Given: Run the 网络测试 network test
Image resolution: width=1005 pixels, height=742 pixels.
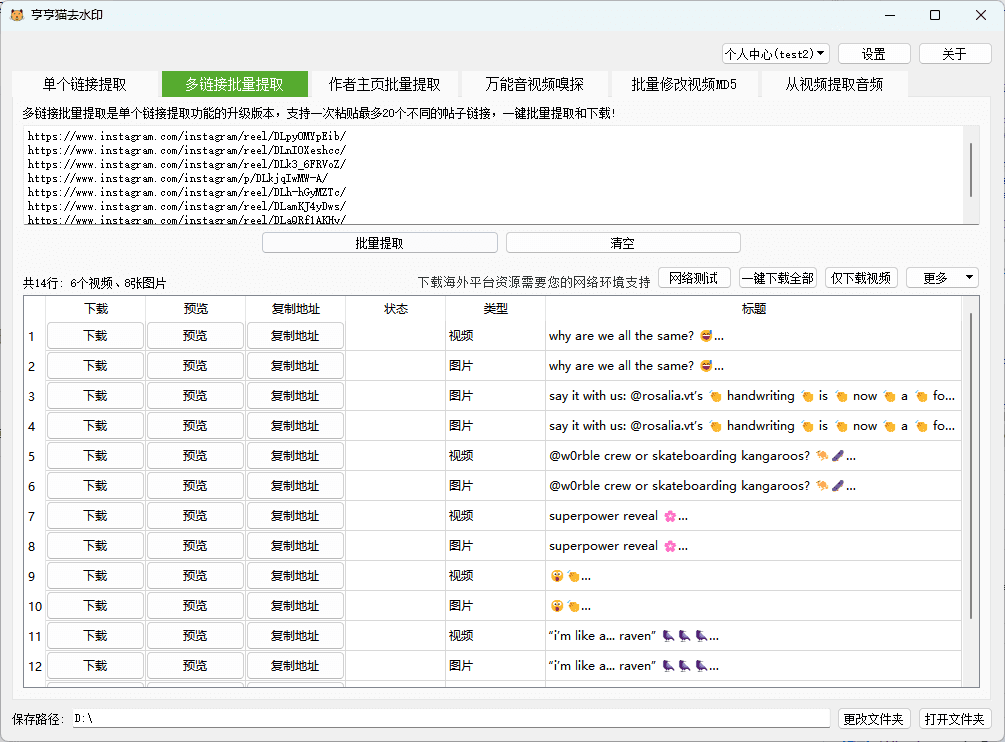Looking at the screenshot, I should tap(694, 278).
